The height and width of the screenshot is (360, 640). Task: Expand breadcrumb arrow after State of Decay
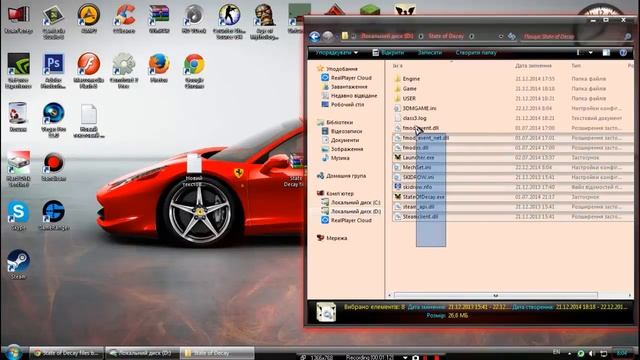click(x=471, y=36)
